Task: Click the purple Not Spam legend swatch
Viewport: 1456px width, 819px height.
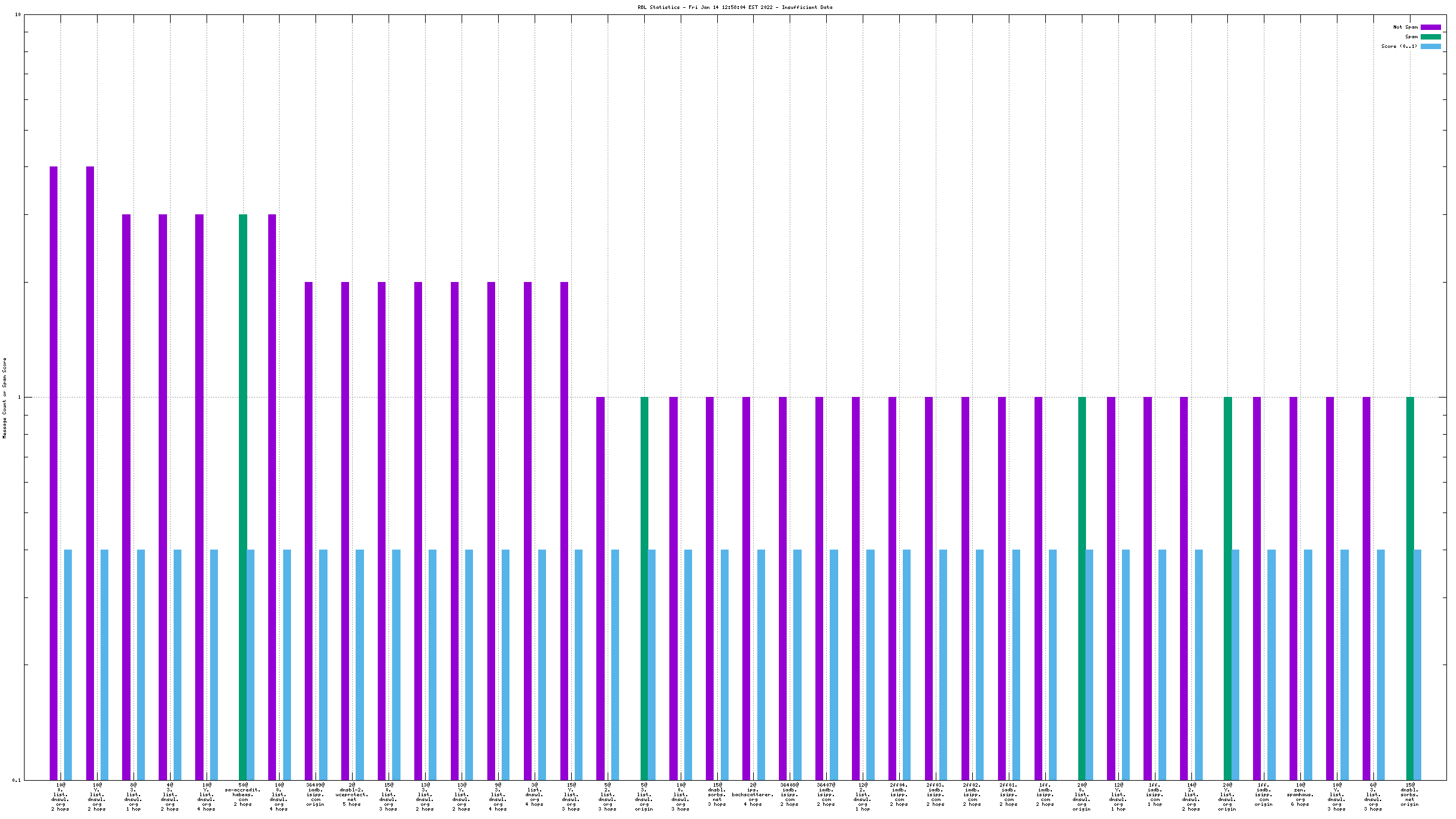Action: [x=1430, y=27]
